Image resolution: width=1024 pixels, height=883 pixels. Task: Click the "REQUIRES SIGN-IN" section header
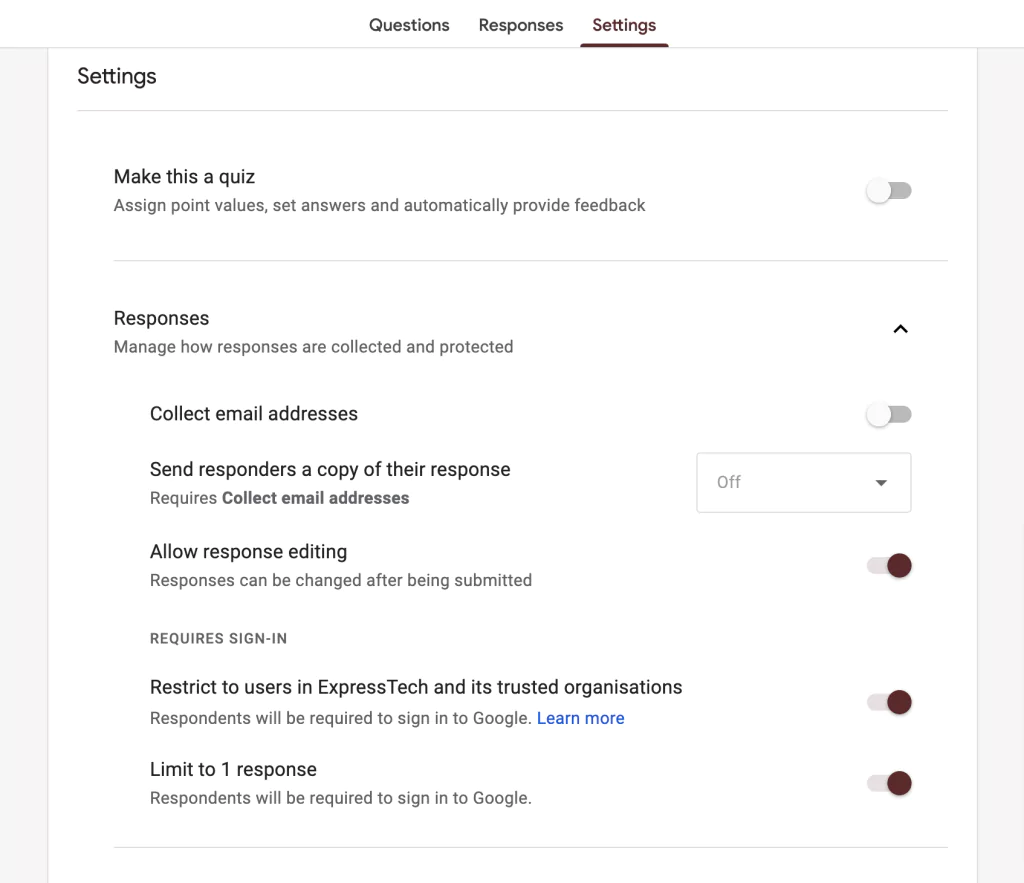coord(218,638)
